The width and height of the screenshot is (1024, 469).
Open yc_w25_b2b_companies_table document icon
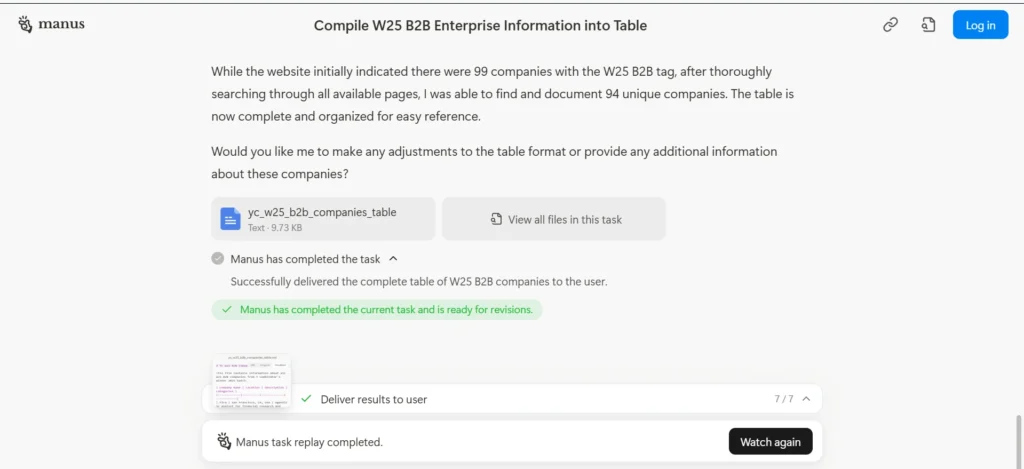coord(231,219)
